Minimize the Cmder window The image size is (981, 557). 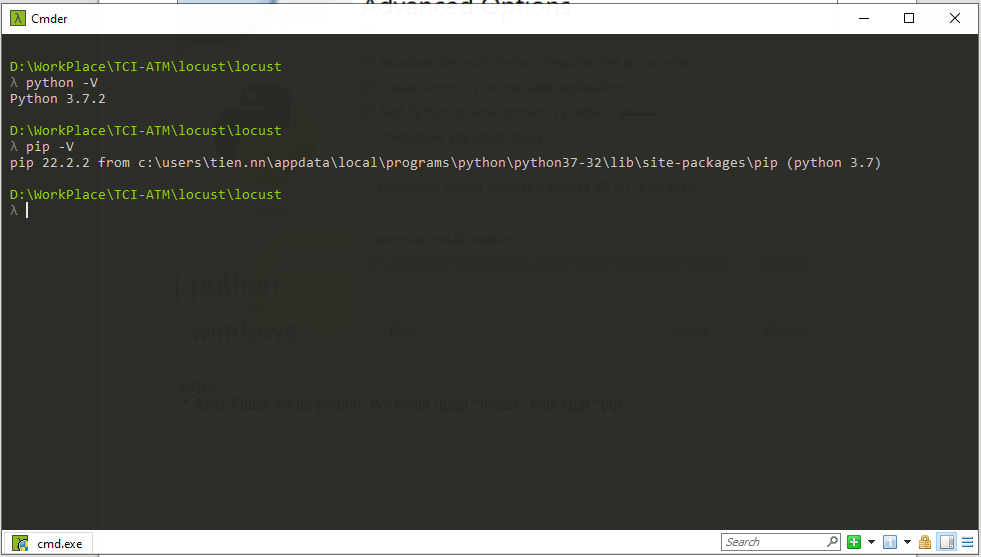863,18
